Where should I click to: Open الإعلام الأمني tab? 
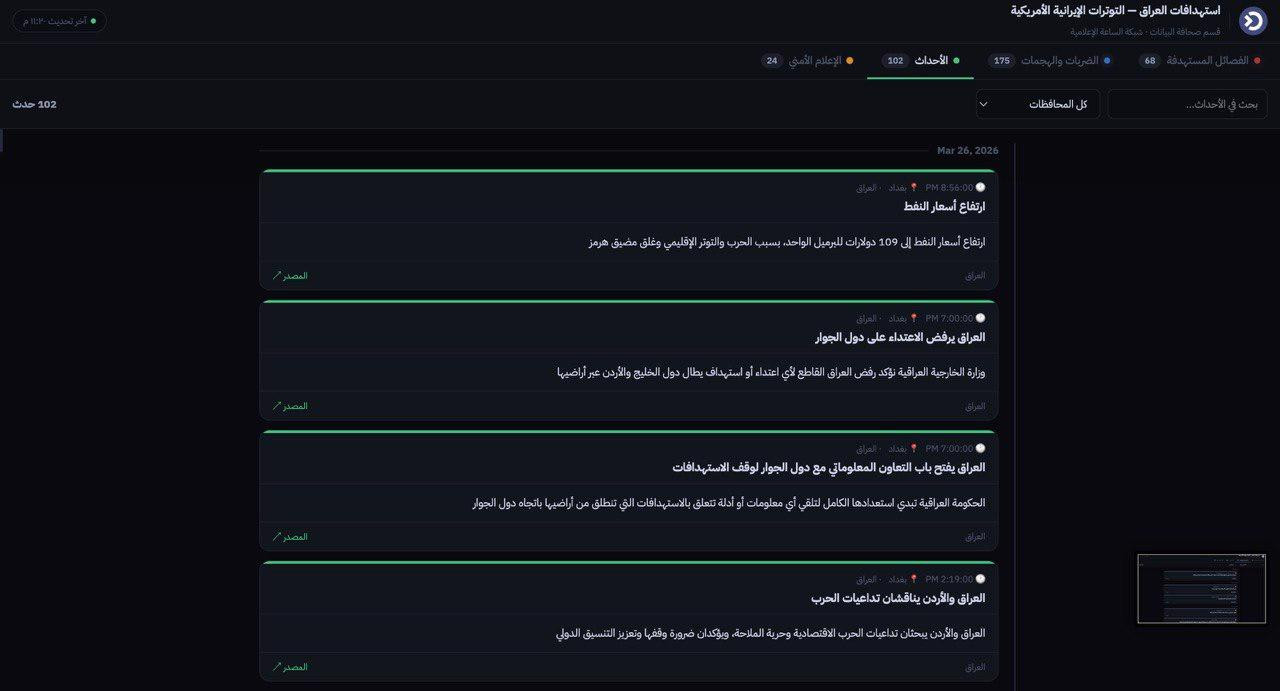click(814, 61)
